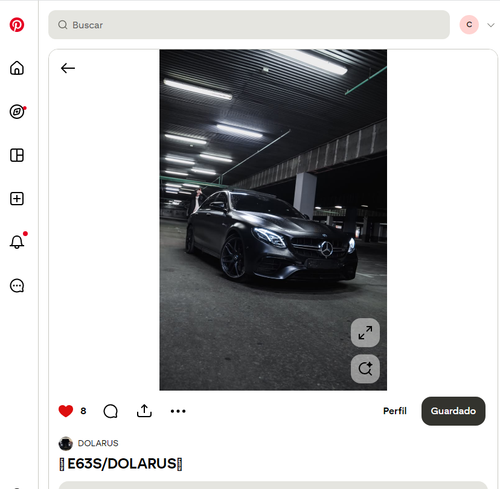Viewport: 500px width, 489px height.
Task: Go back using the left arrow
Action: pyautogui.click(x=68, y=68)
